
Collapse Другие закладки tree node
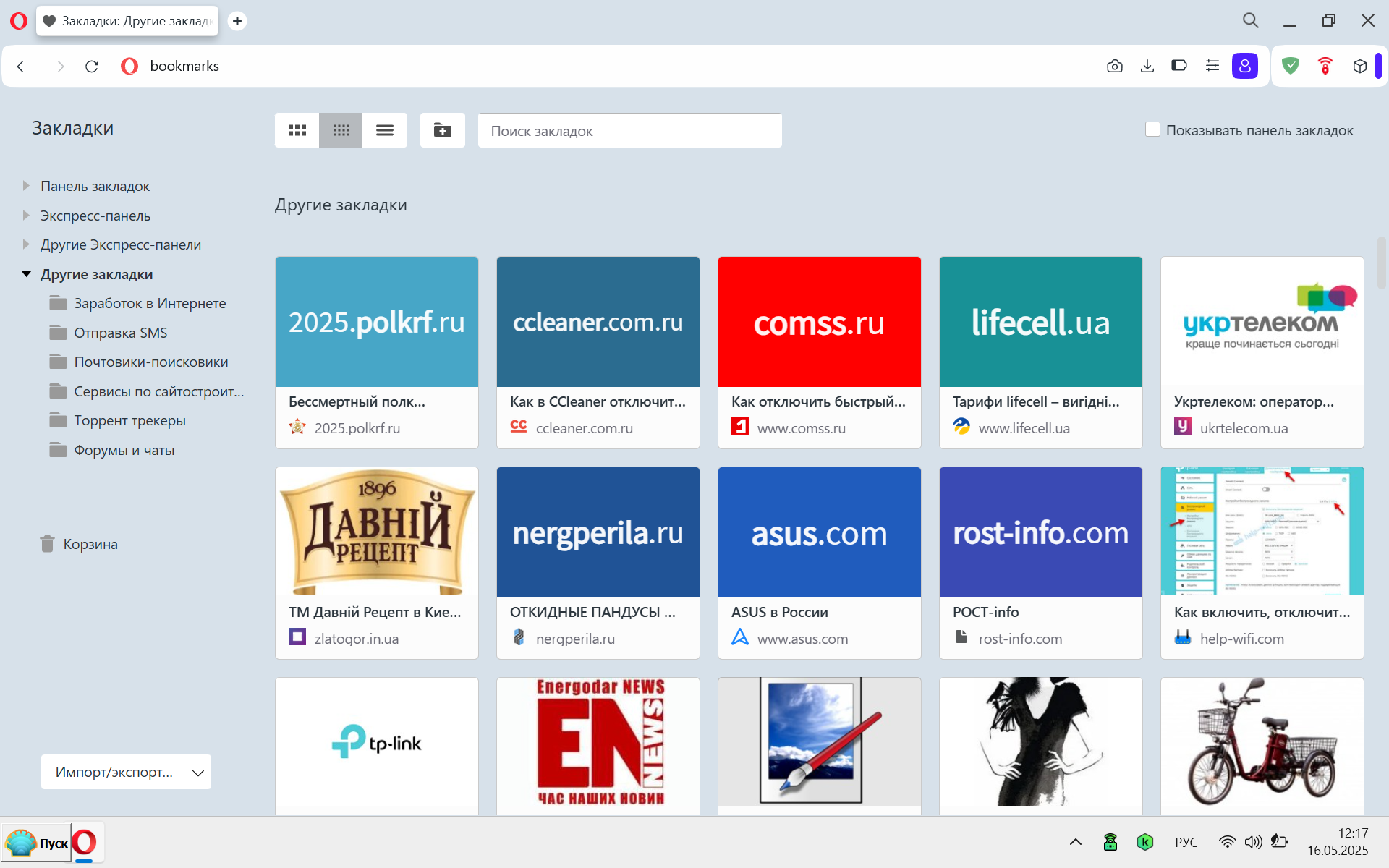(x=26, y=274)
